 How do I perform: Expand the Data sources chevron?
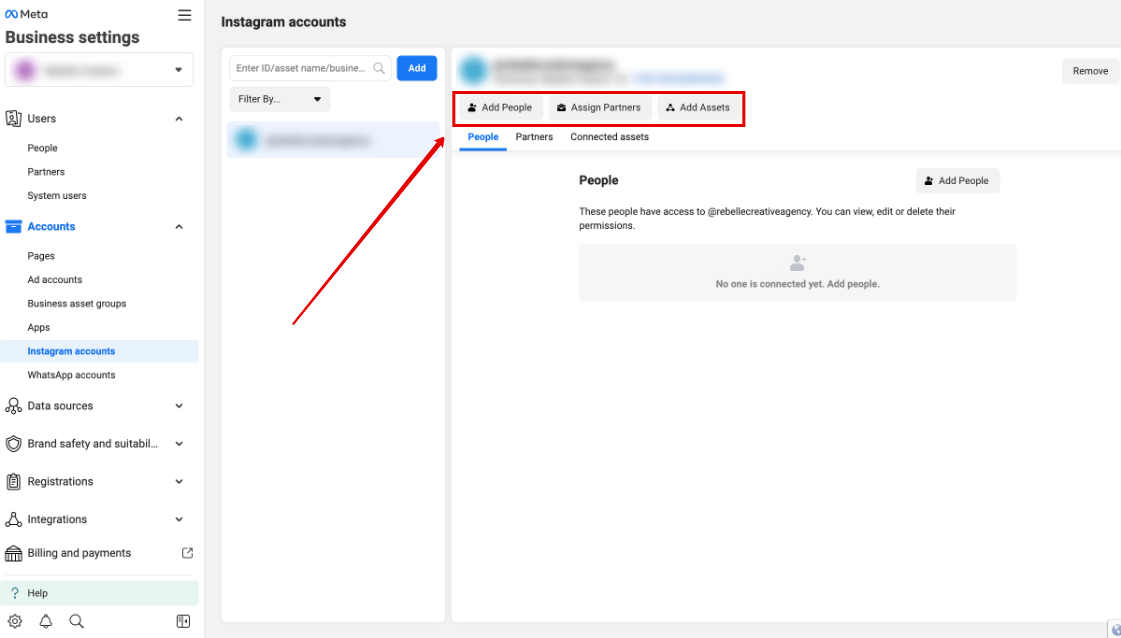(x=179, y=406)
